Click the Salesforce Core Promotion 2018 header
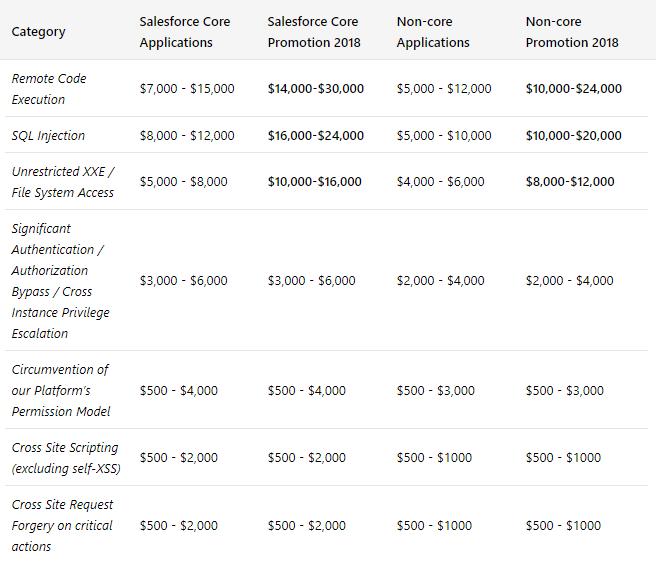The height and width of the screenshot is (567, 656). [x=314, y=32]
